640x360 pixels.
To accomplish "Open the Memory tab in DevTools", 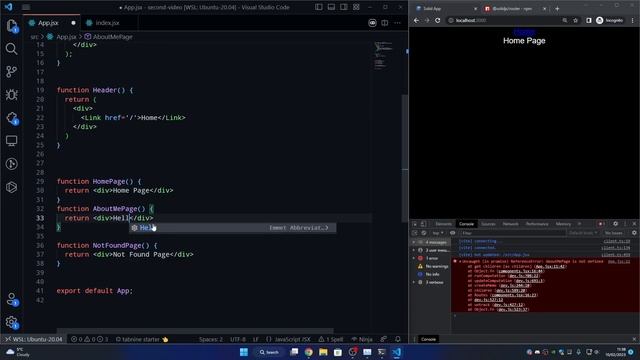I will pos(563,224).
